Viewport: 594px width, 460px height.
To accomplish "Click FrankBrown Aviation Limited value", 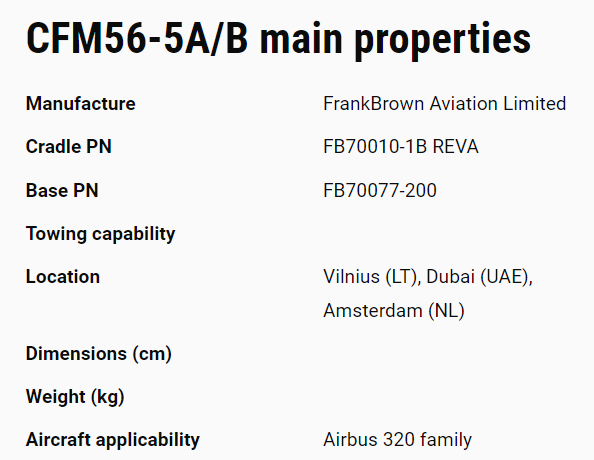I will click(444, 103).
